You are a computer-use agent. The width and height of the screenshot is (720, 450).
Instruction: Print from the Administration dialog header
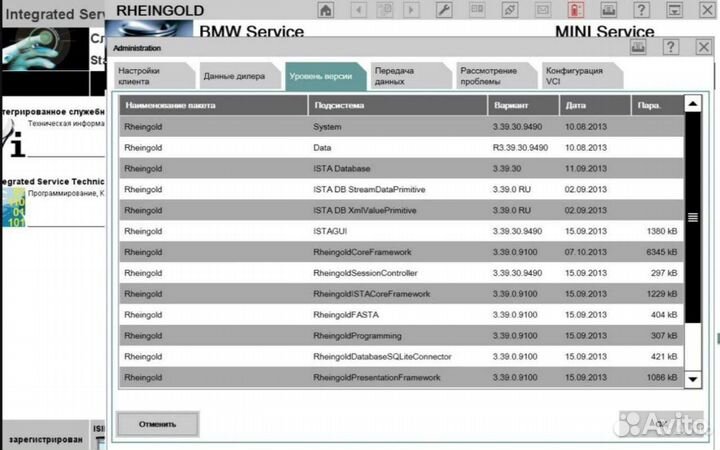pyautogui.click(x=638, y=47)
